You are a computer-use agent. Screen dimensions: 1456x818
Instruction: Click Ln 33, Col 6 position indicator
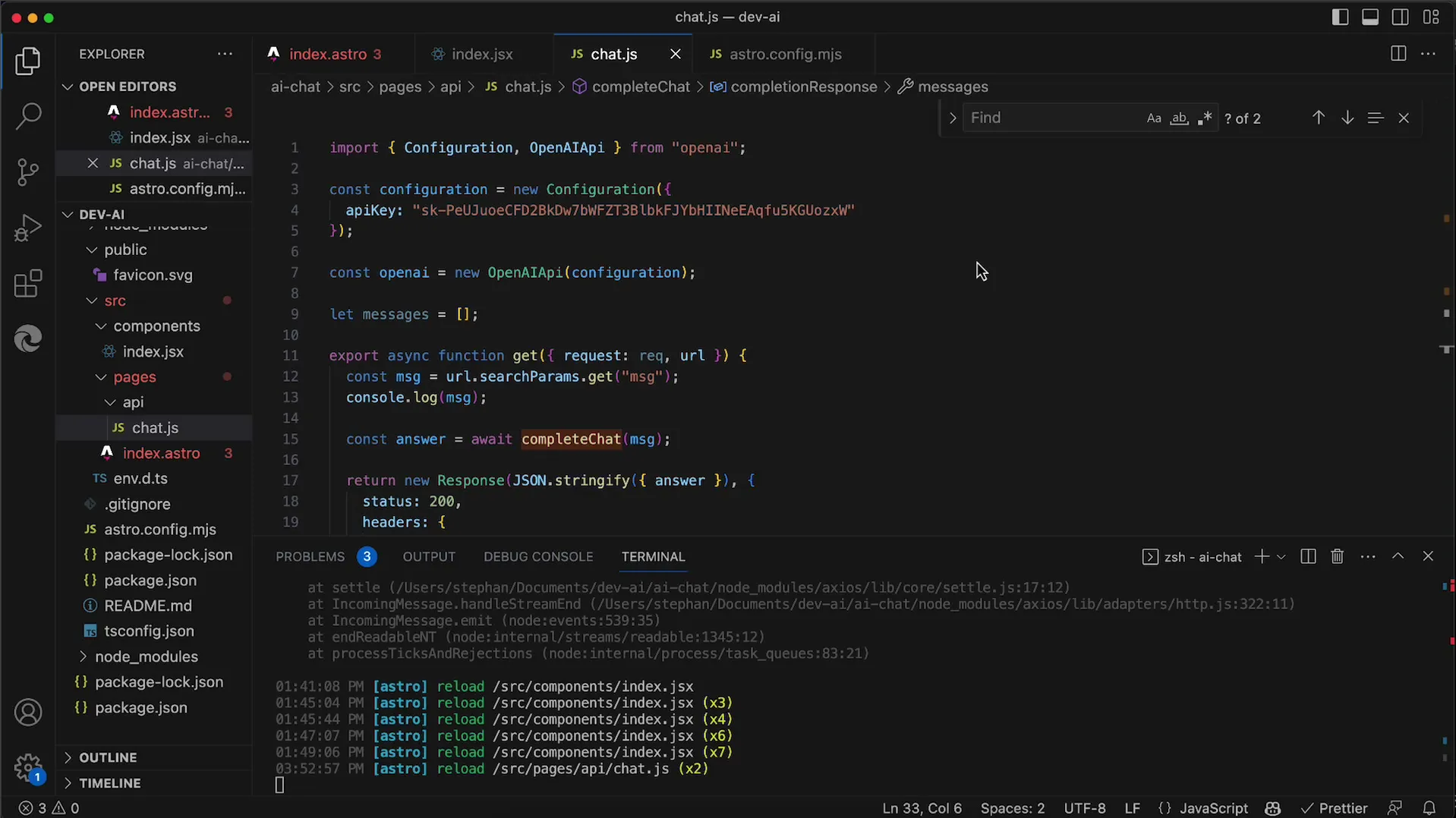coord(922,808)
